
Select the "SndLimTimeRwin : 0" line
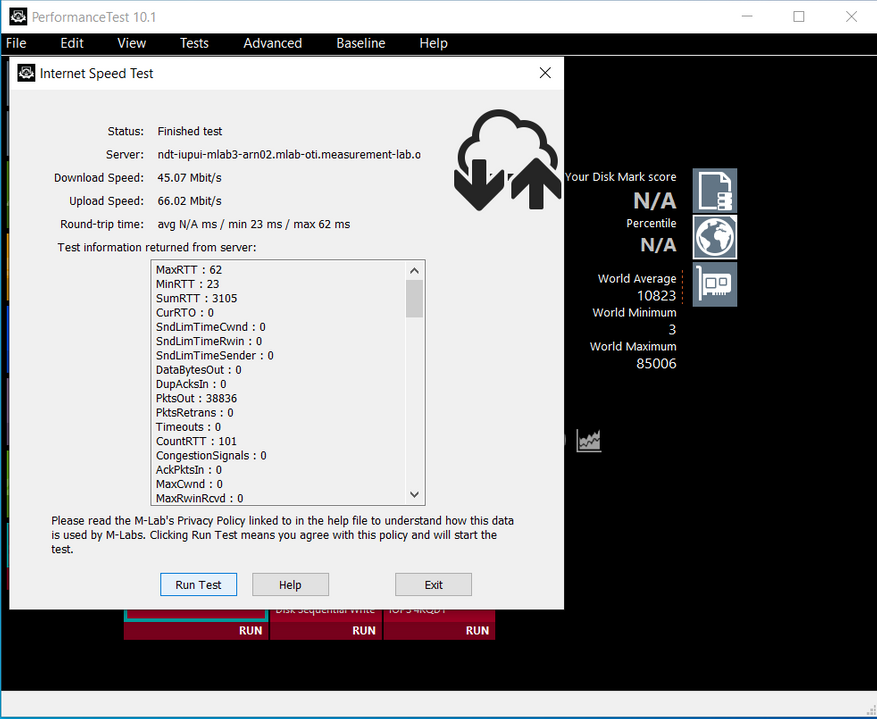pyautogui.click(x=209, y=341)
